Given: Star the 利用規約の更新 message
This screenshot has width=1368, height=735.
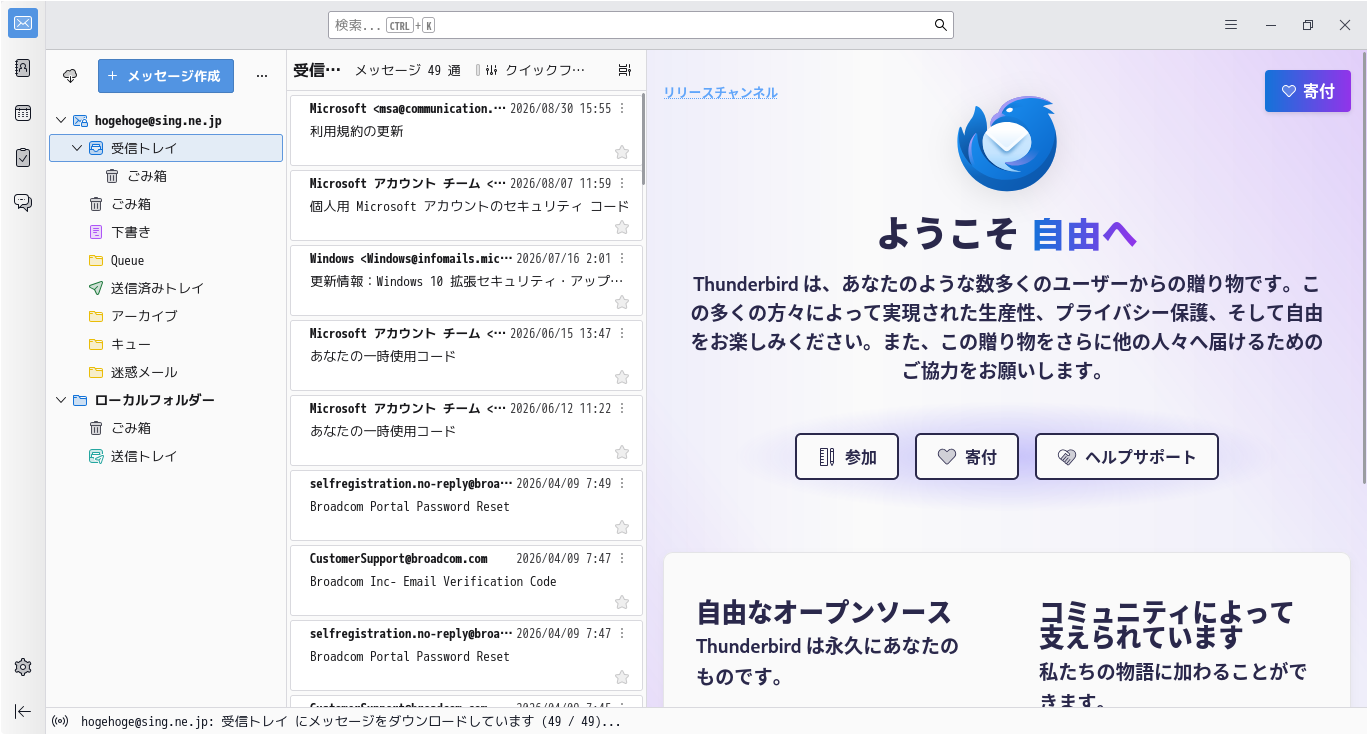Looking at the screenshot, I should pos(622,152).
